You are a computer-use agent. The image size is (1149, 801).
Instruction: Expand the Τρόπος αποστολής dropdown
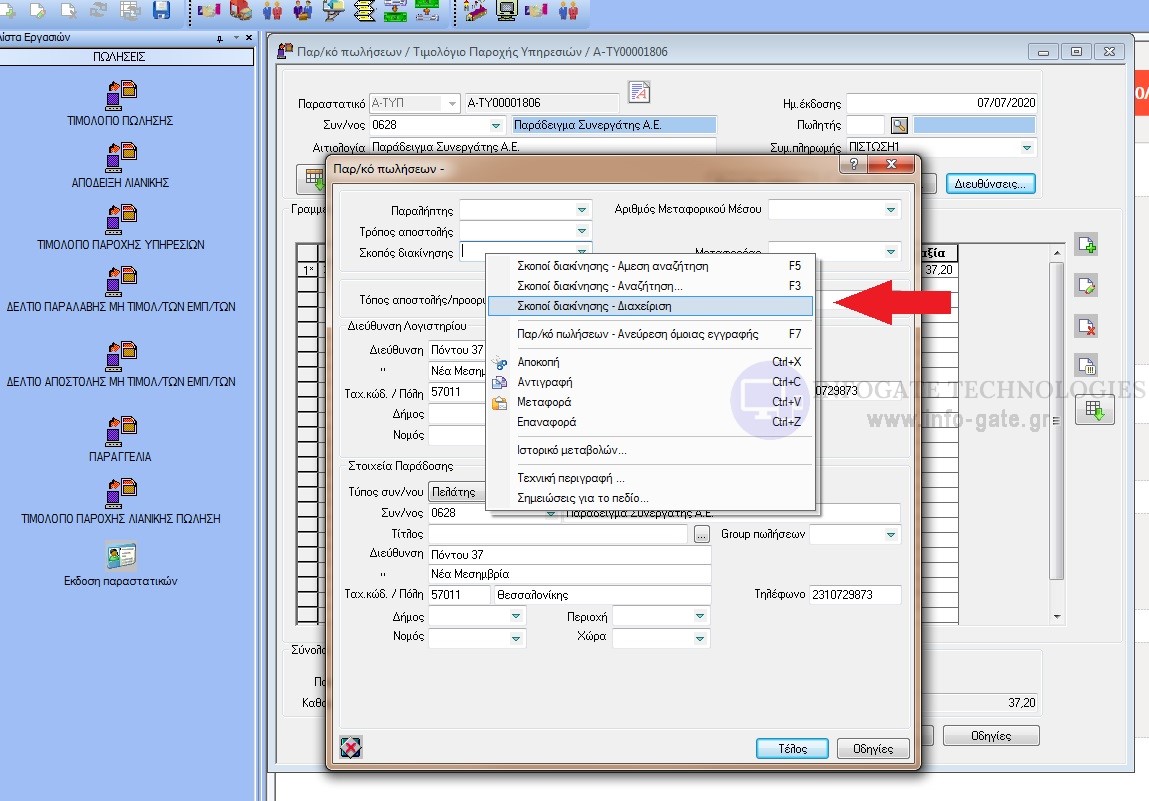tap(583, 232)
